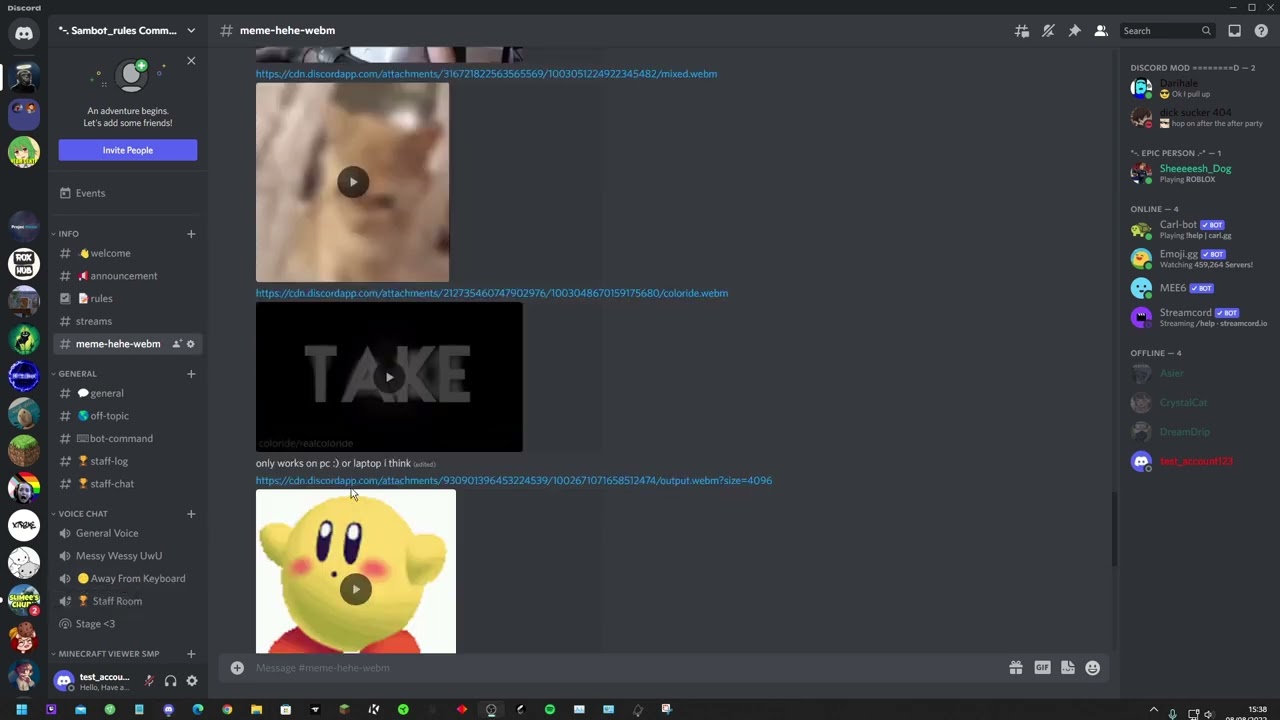Image resolution: width=1280 pixels, height=720 pixels.
Task: Open the staff-chat channel
Action: (x=128, y=484)
